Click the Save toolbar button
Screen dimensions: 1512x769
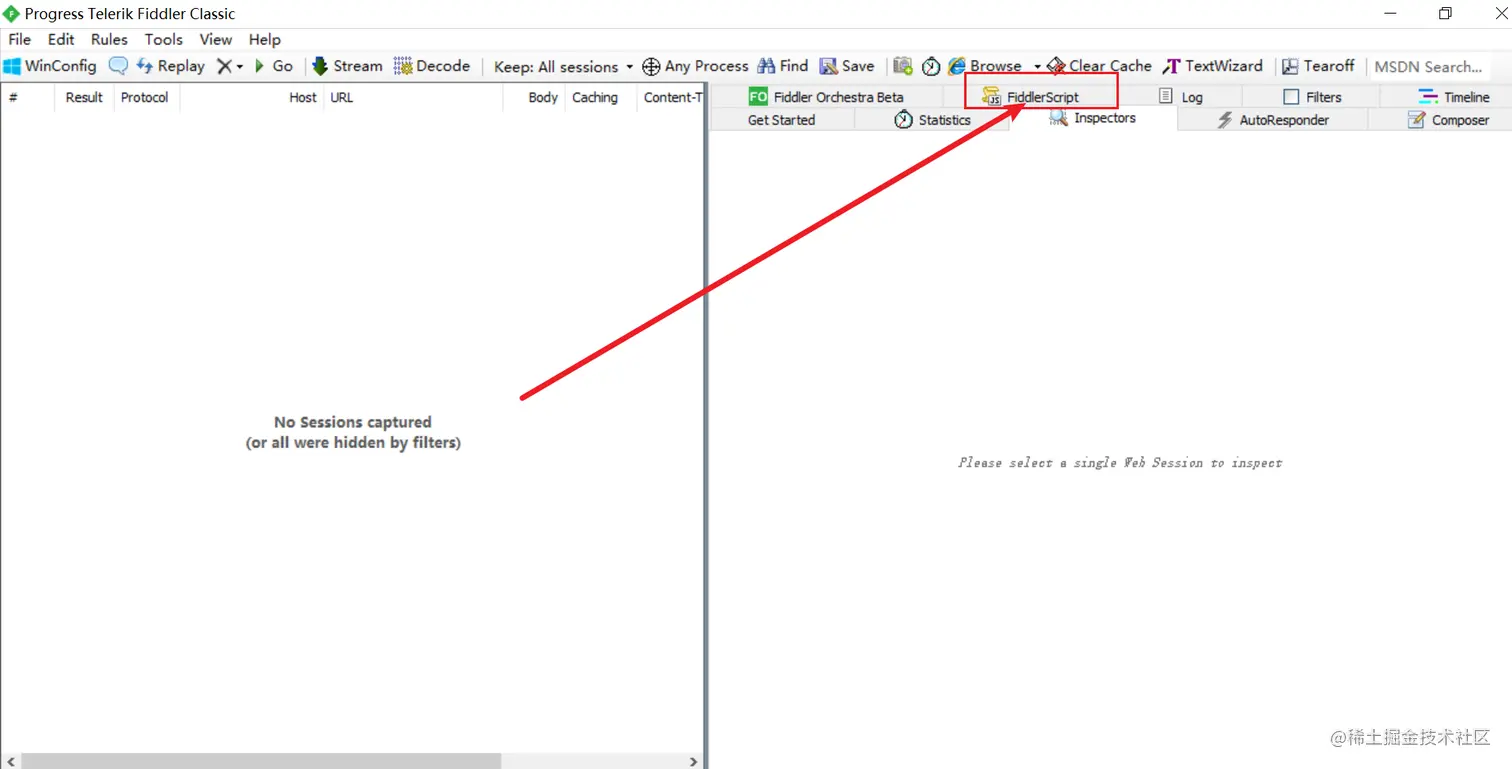pyautogui.click(x=847, y=66)
